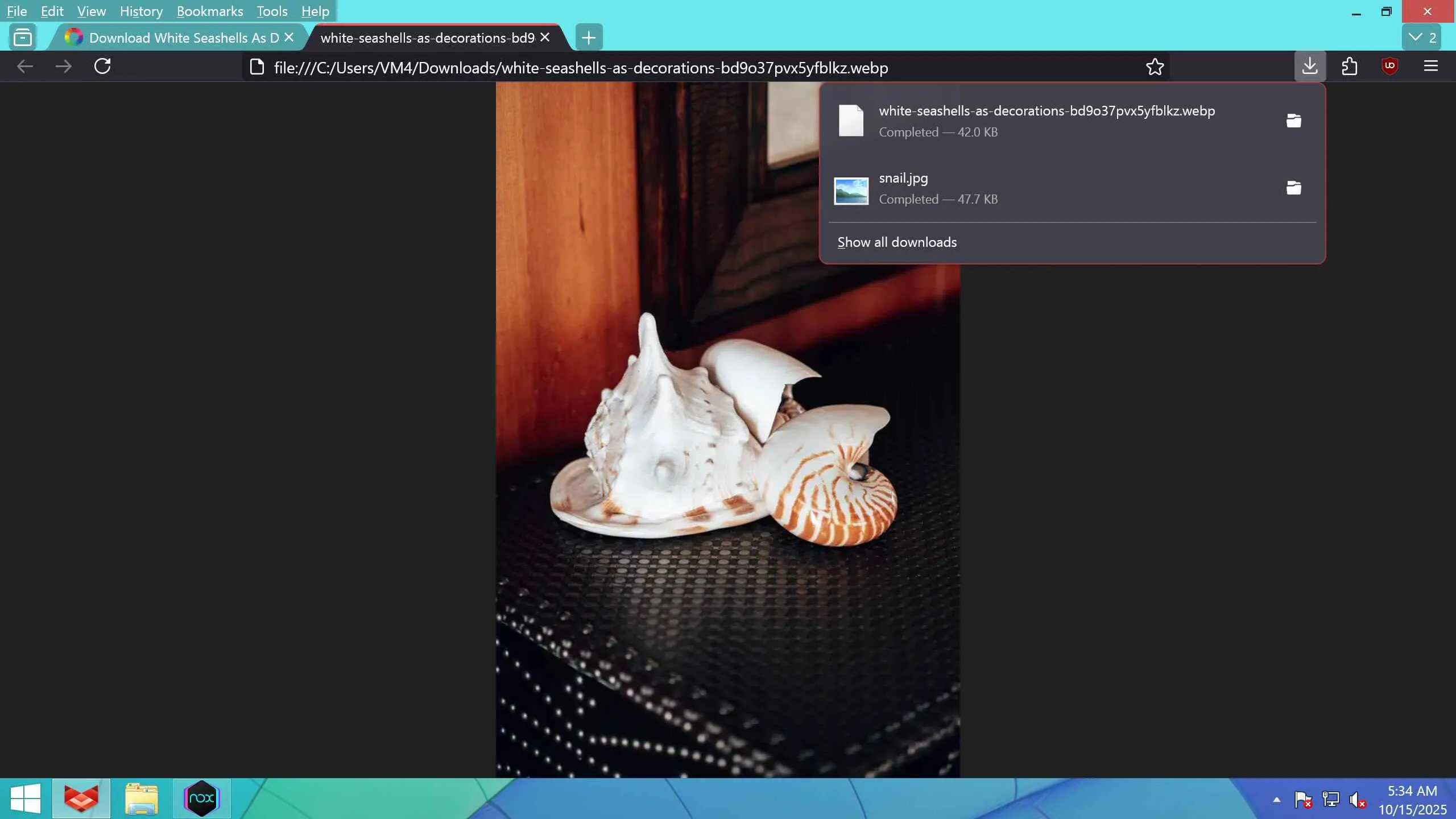The width and height of the screenshot is (1456, 819).
Task: Open the white-seashells webp download entry
Action: 1045,121
